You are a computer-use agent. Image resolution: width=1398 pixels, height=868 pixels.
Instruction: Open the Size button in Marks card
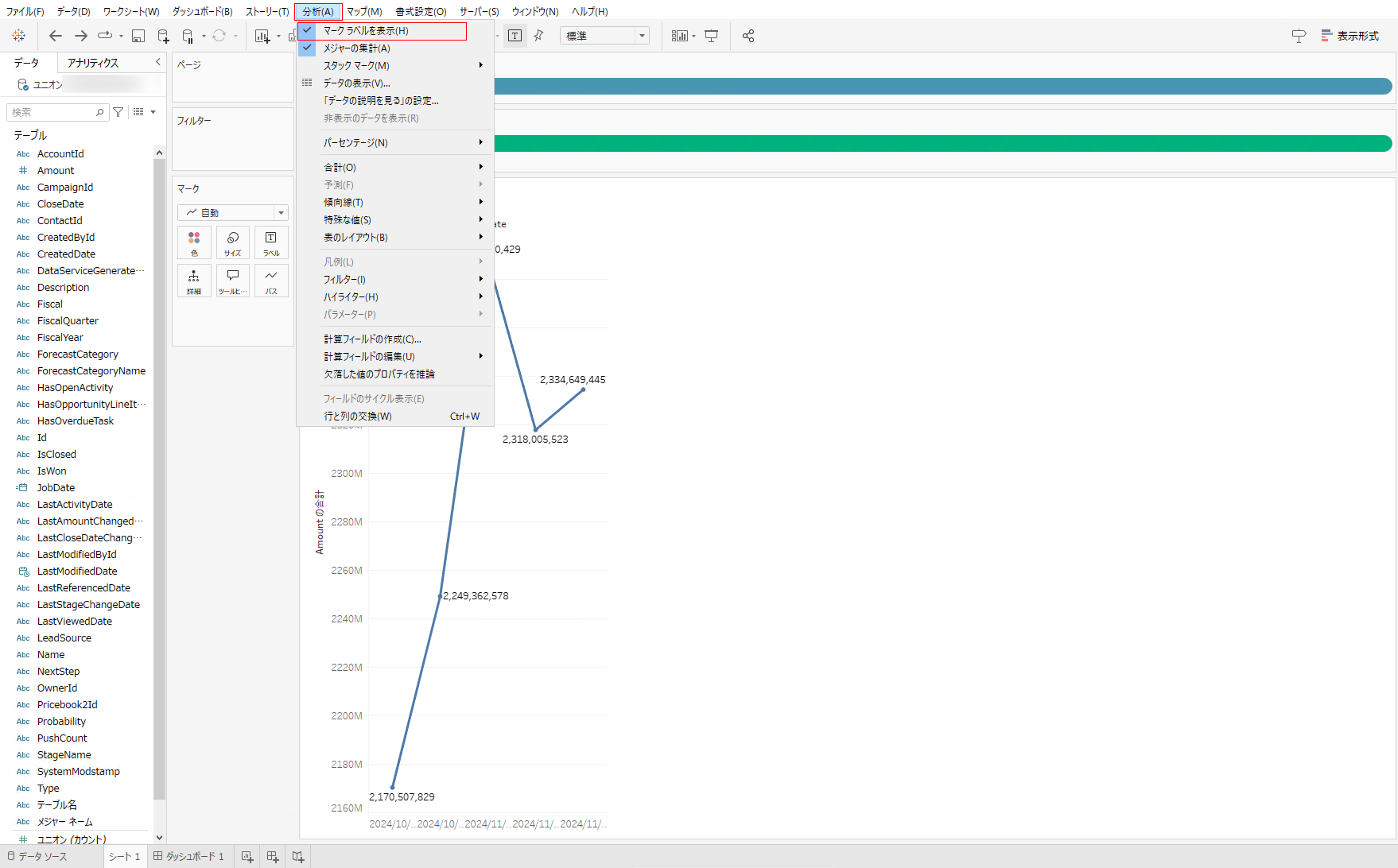click(232, 242)
